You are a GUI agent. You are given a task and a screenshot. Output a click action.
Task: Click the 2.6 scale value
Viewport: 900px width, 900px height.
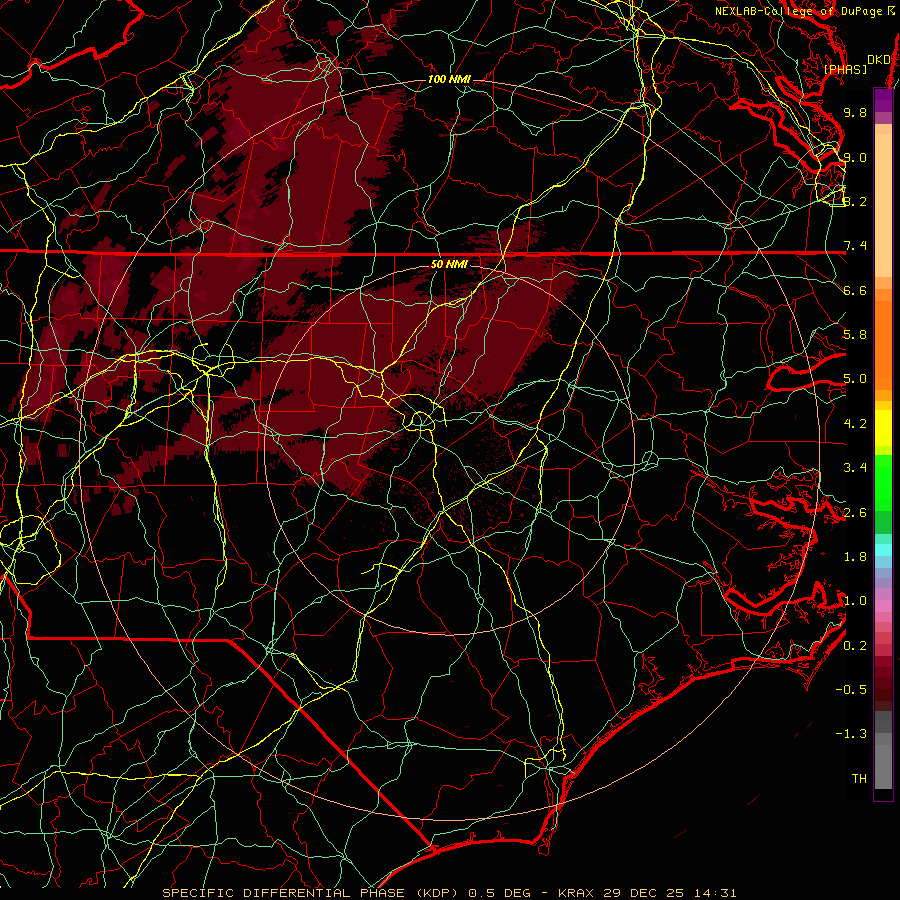[x=855, y=513]
